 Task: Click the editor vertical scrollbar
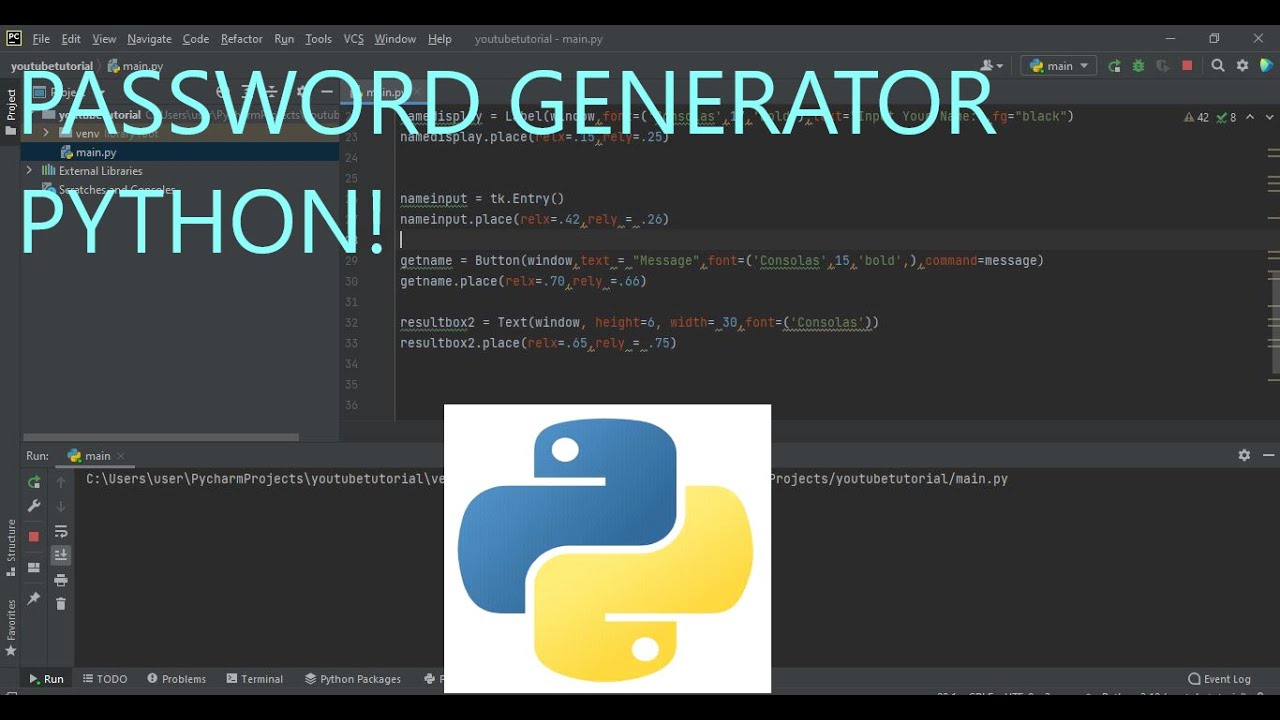pos(1276,324)
